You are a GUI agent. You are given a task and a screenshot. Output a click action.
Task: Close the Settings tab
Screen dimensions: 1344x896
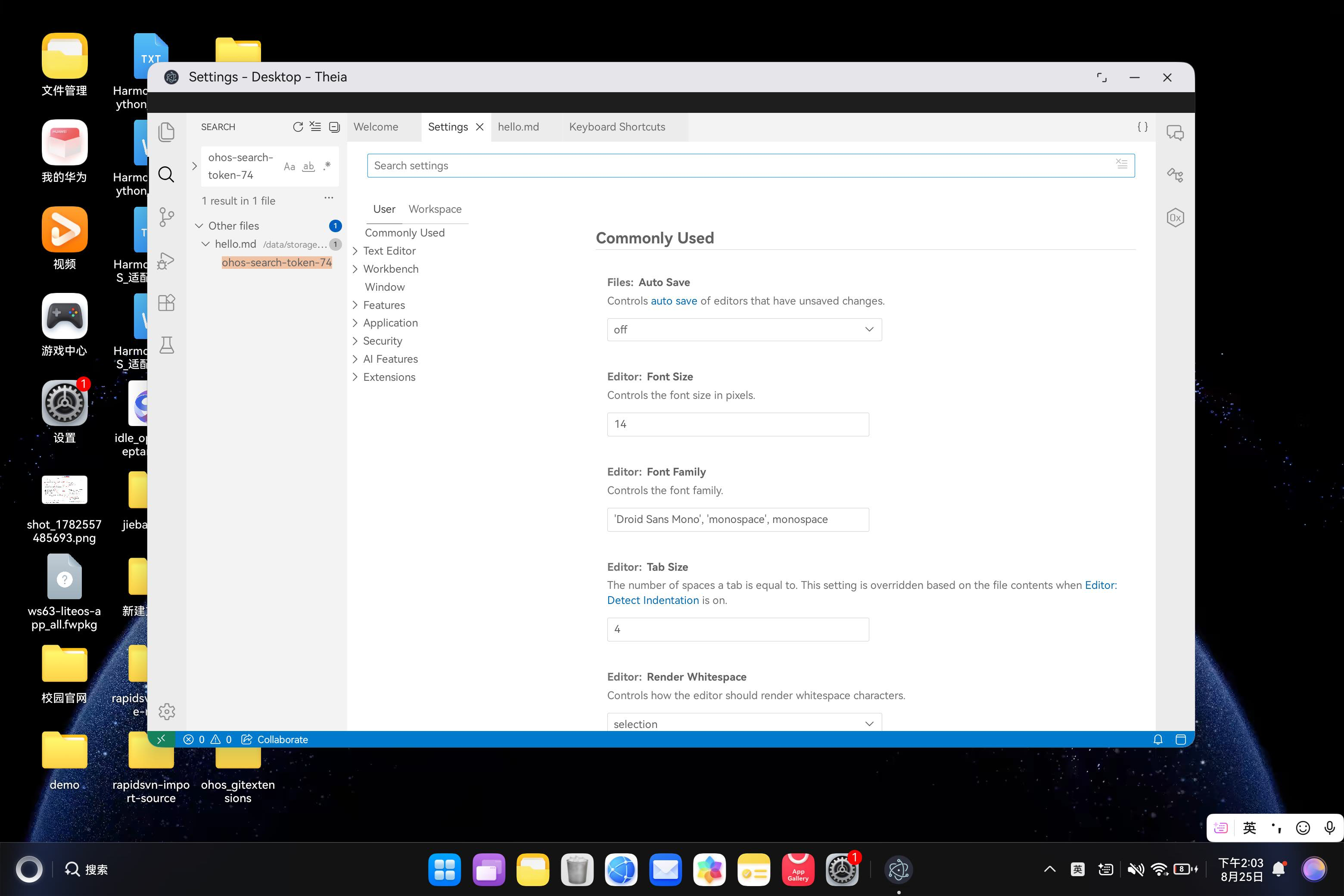point(480,127)
